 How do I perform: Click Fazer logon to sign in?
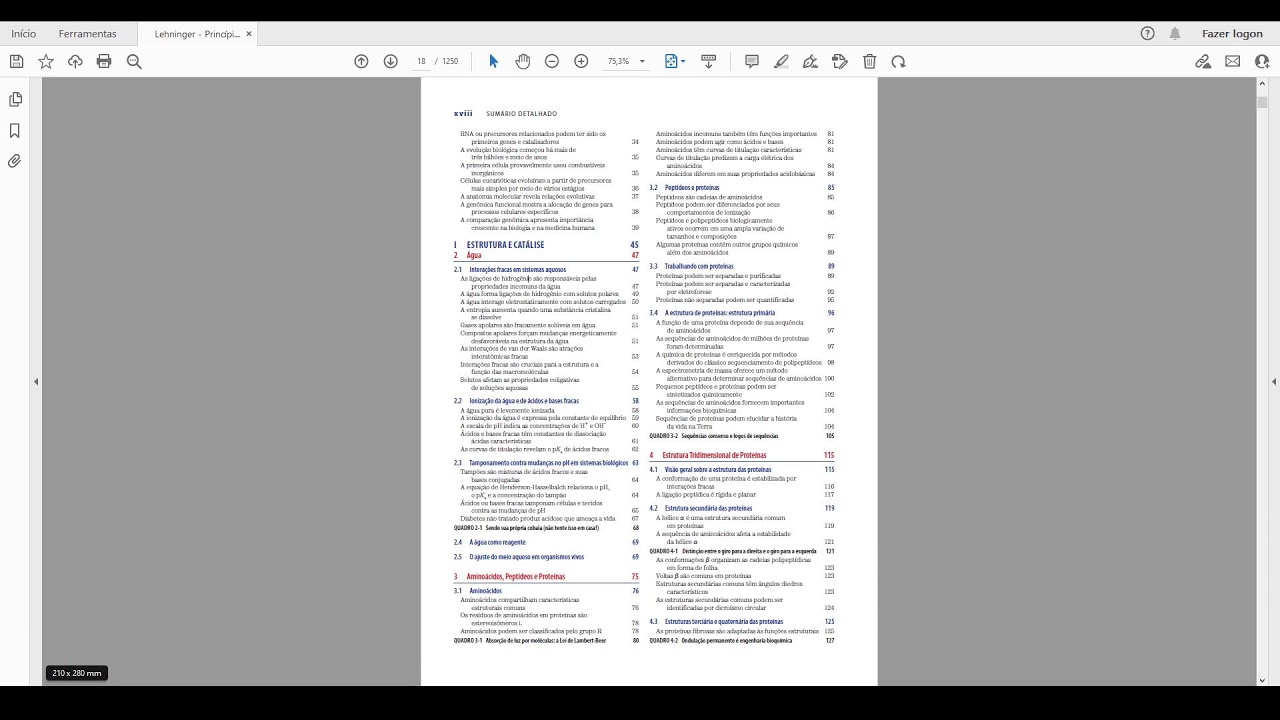pos(1232,33)
